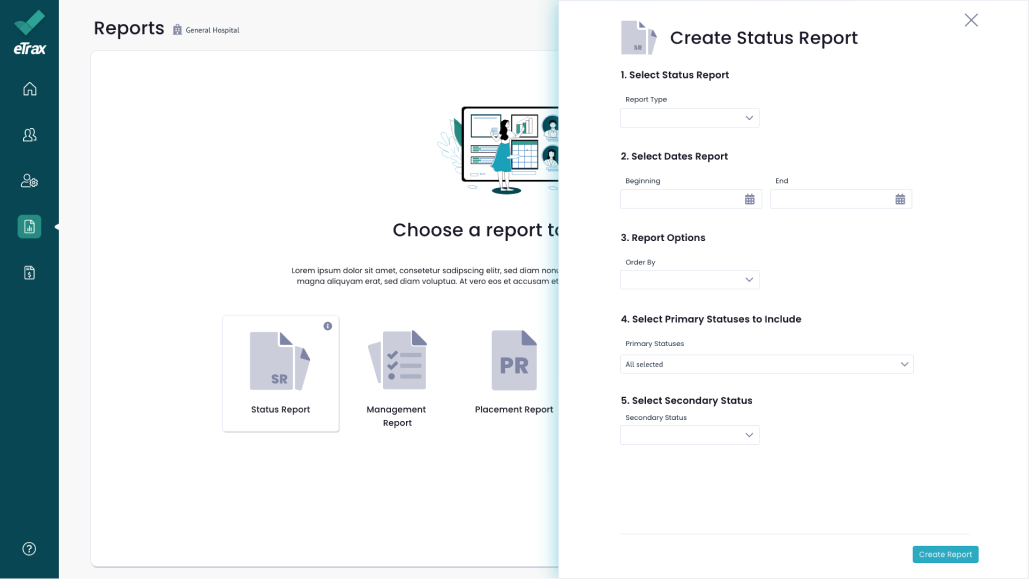Choose the Status Report card
Image resolution: width=1029 pixels, height=579 pixels.
pos(281,373)
